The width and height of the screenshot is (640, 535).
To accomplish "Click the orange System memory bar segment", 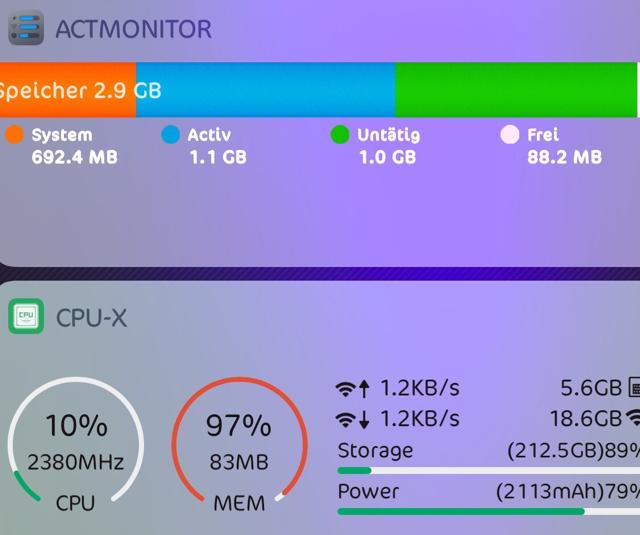I will tap(67, 90).
